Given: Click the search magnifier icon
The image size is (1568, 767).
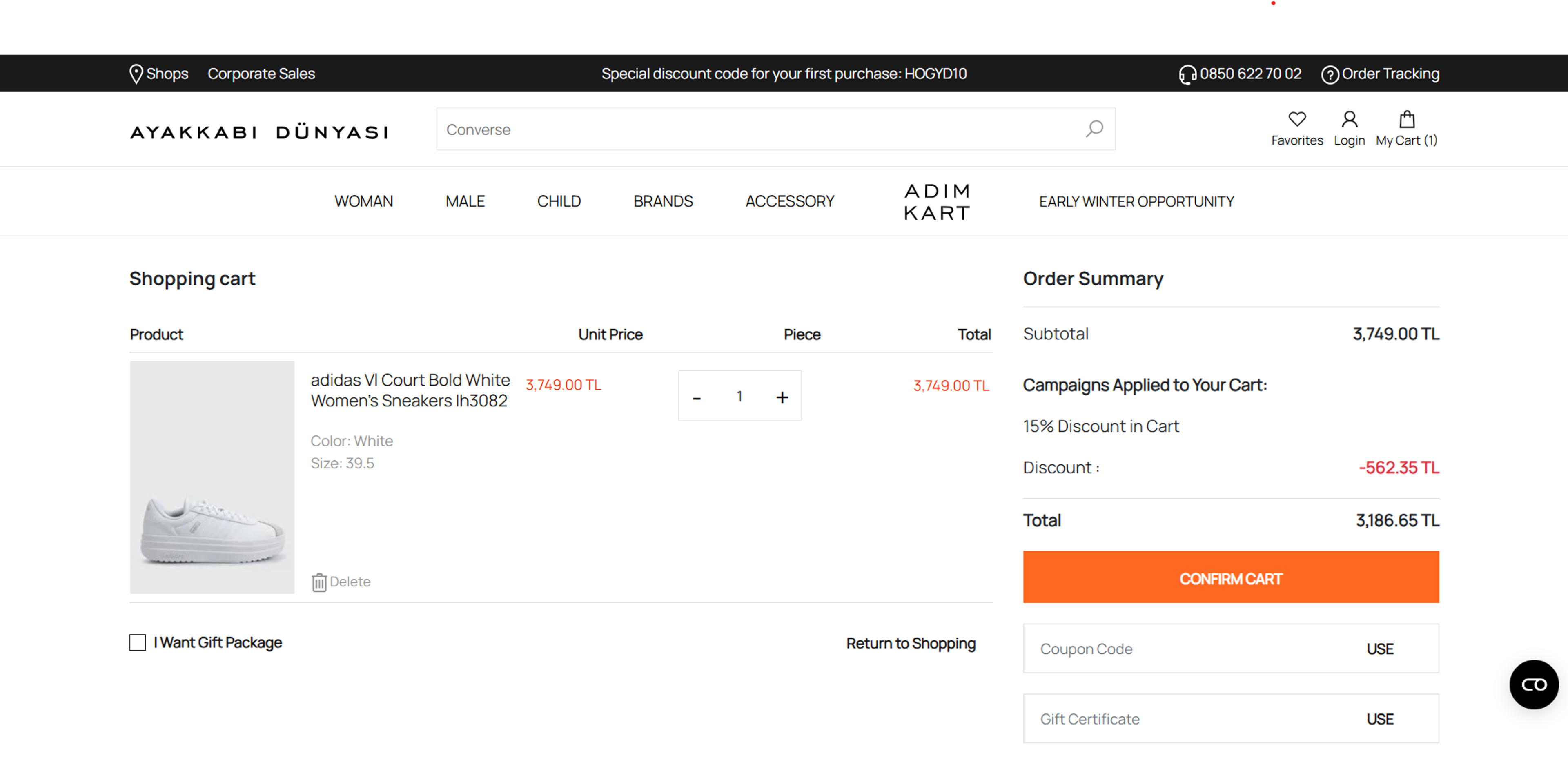Looking at the screenshot, I should 1094,129.
